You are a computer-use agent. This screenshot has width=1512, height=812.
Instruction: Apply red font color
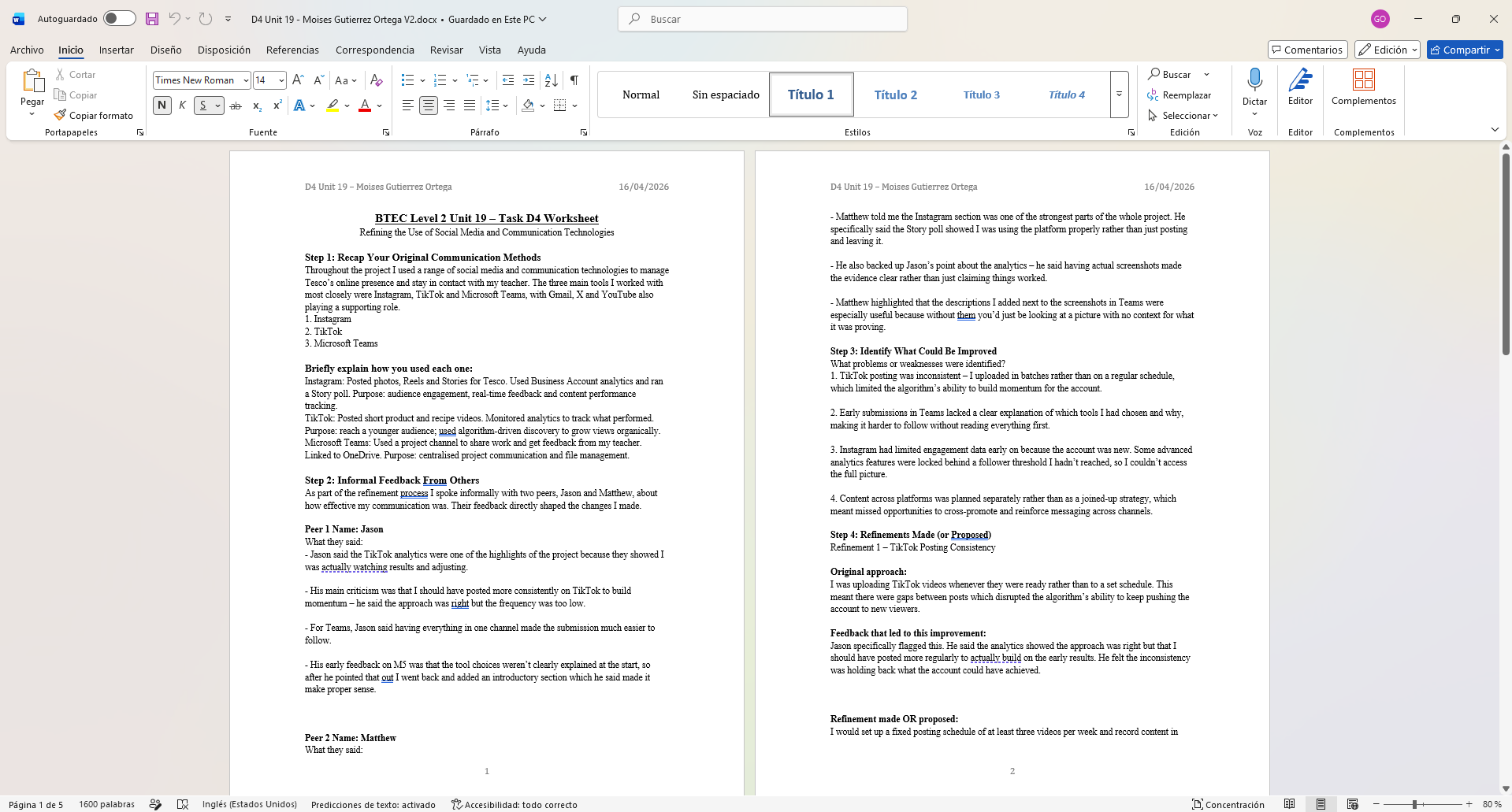(x=365, y=106)
